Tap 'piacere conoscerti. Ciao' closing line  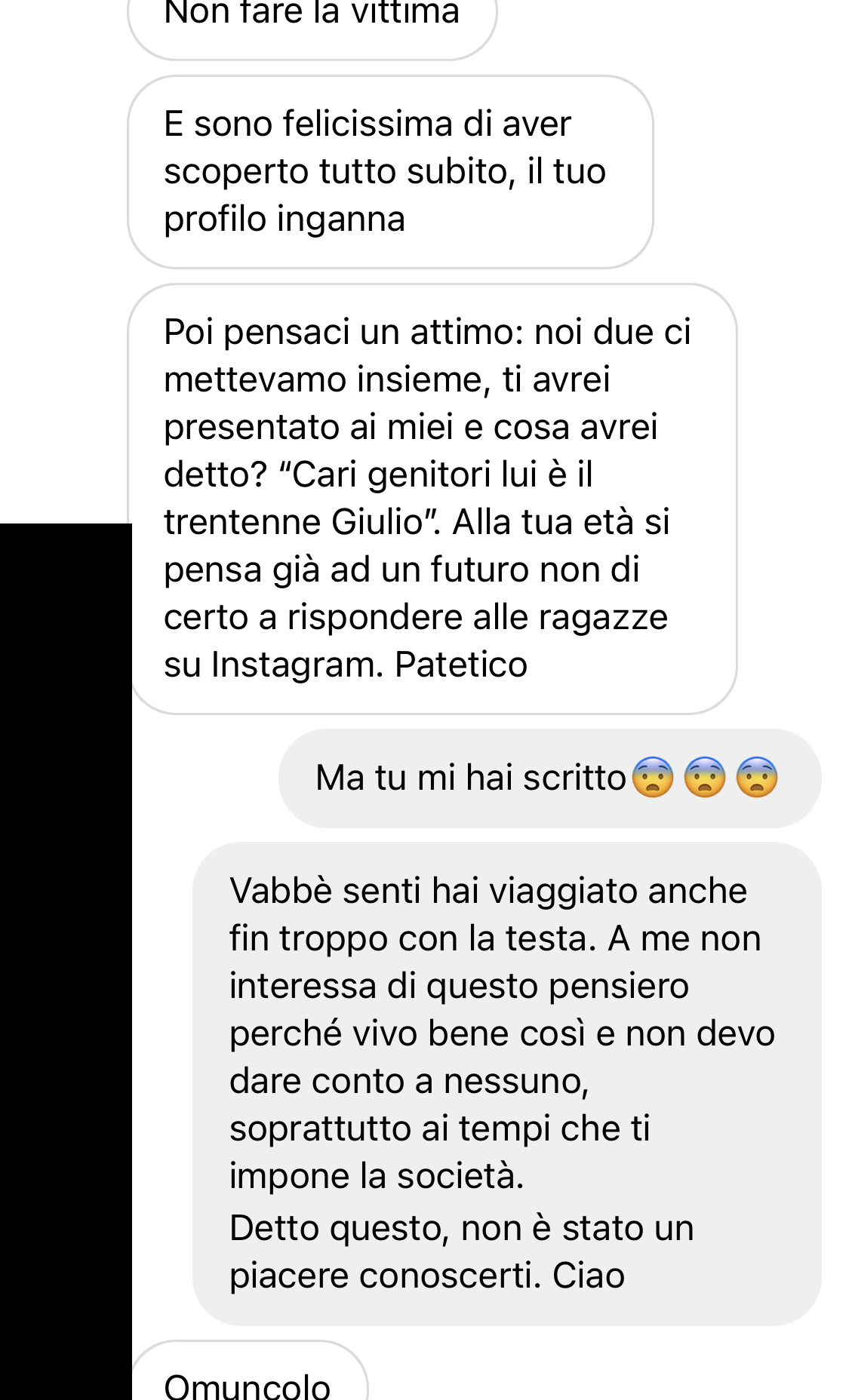pos(427,1276)
